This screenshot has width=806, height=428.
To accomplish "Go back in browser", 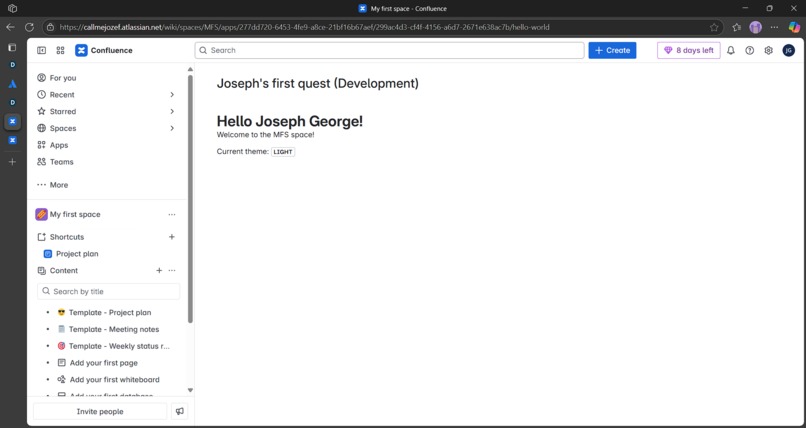I will pyautogui.click(x=10, y=27).
